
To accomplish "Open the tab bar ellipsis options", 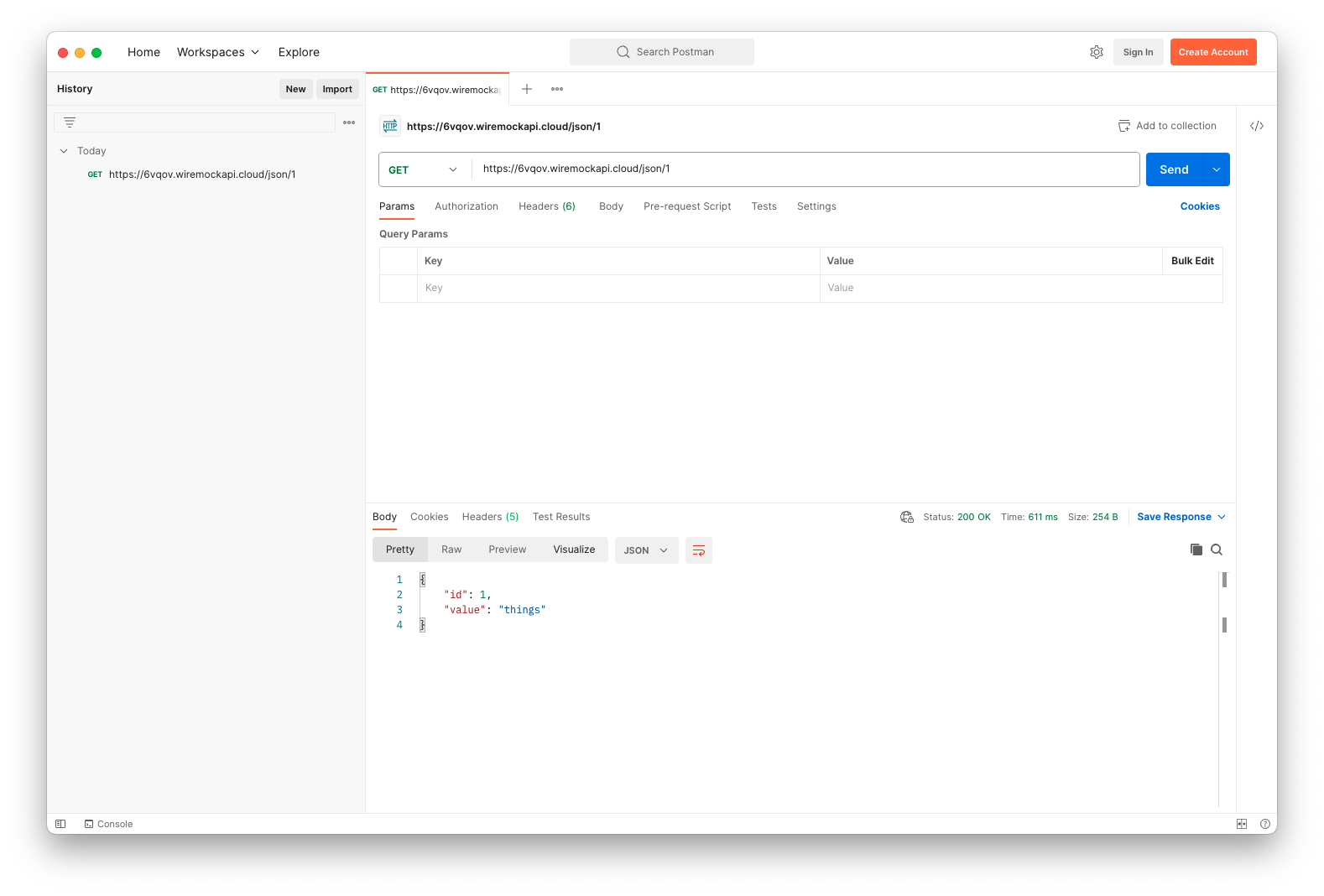I will click(x=557, y=89).
